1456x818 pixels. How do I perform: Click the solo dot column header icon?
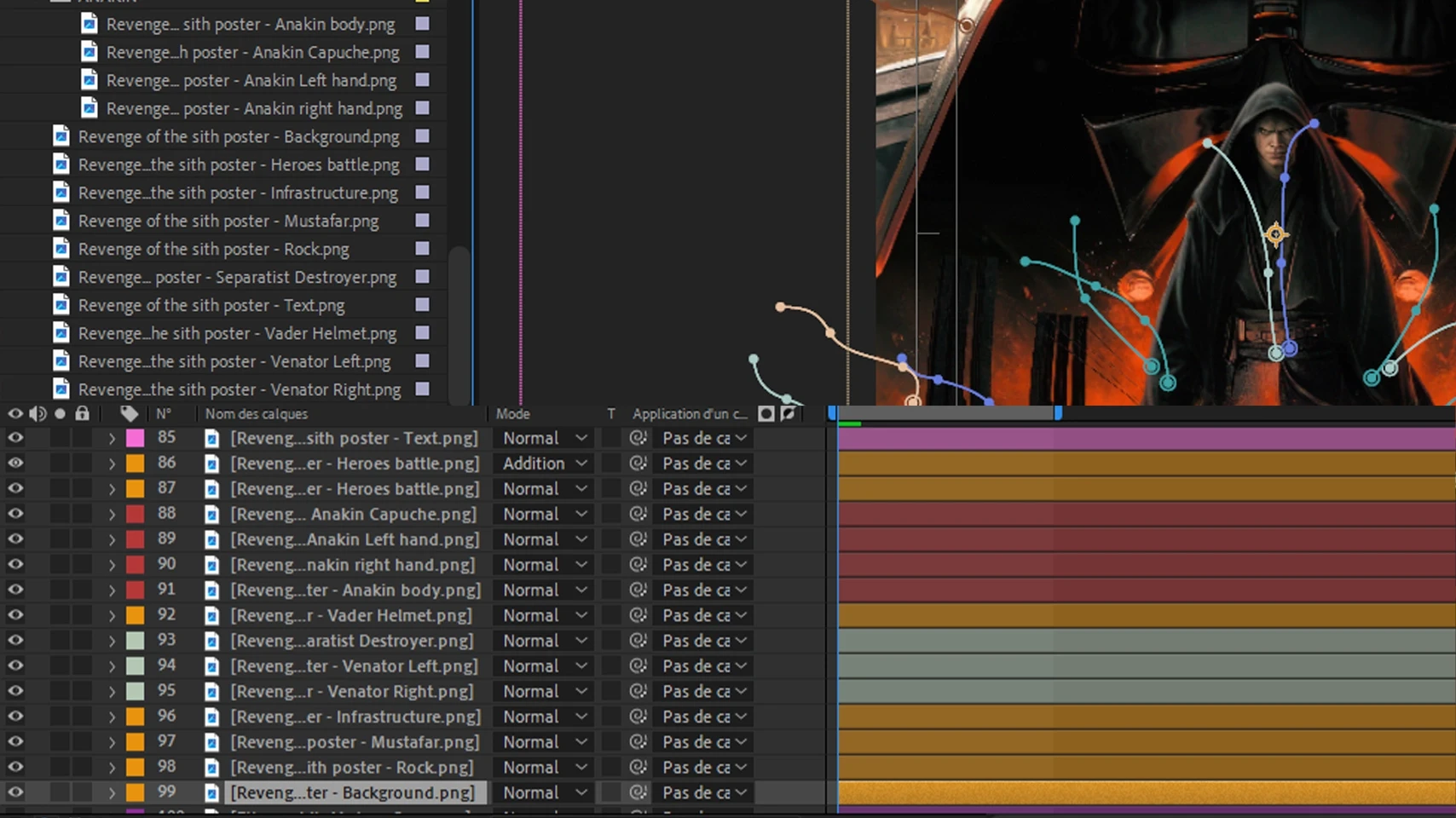pyautogui.click(x=60, y=413)
